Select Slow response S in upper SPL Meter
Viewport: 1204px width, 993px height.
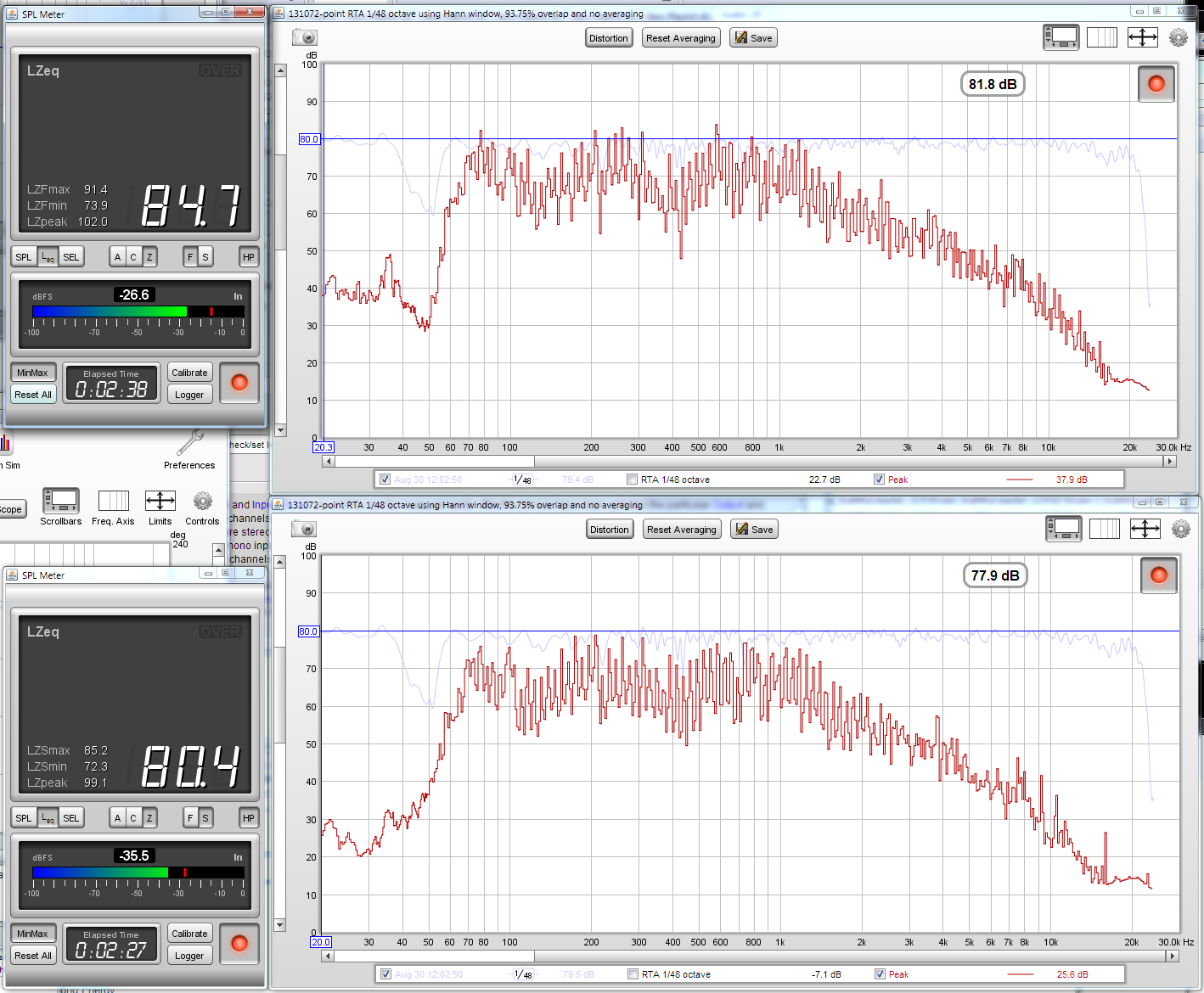(x=205, y=257)
